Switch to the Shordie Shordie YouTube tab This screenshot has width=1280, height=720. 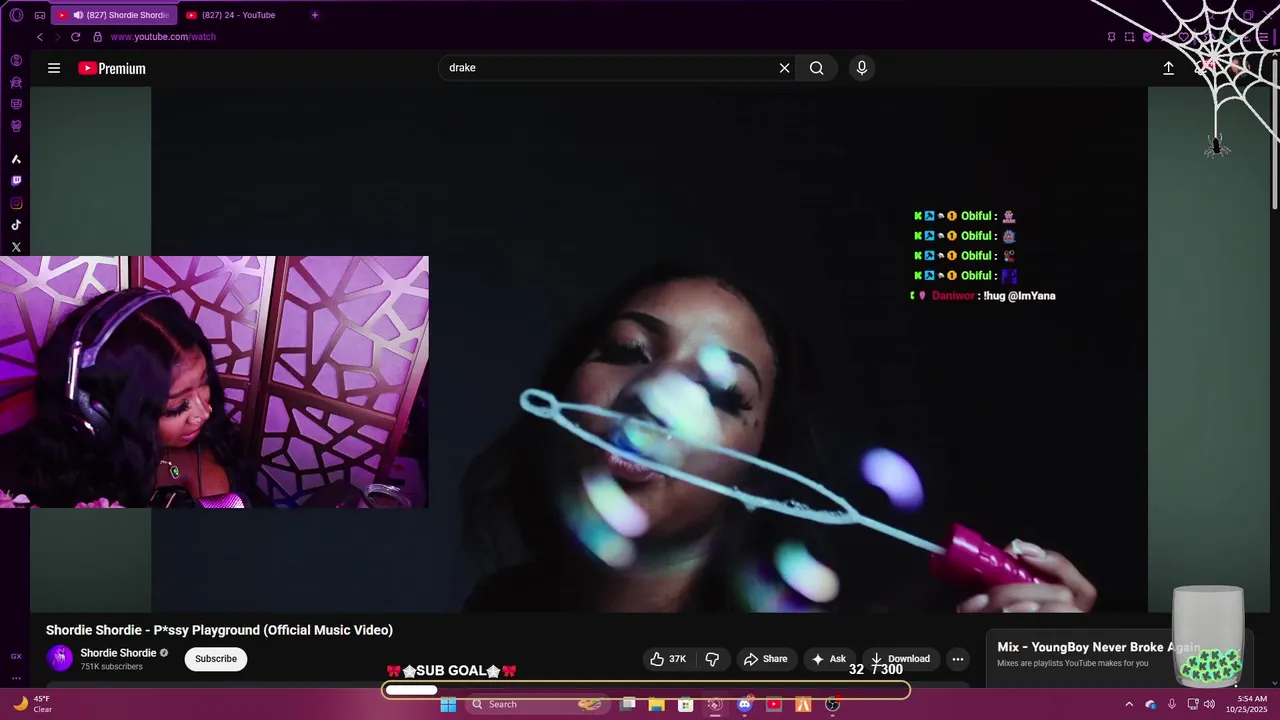(113, 15)
